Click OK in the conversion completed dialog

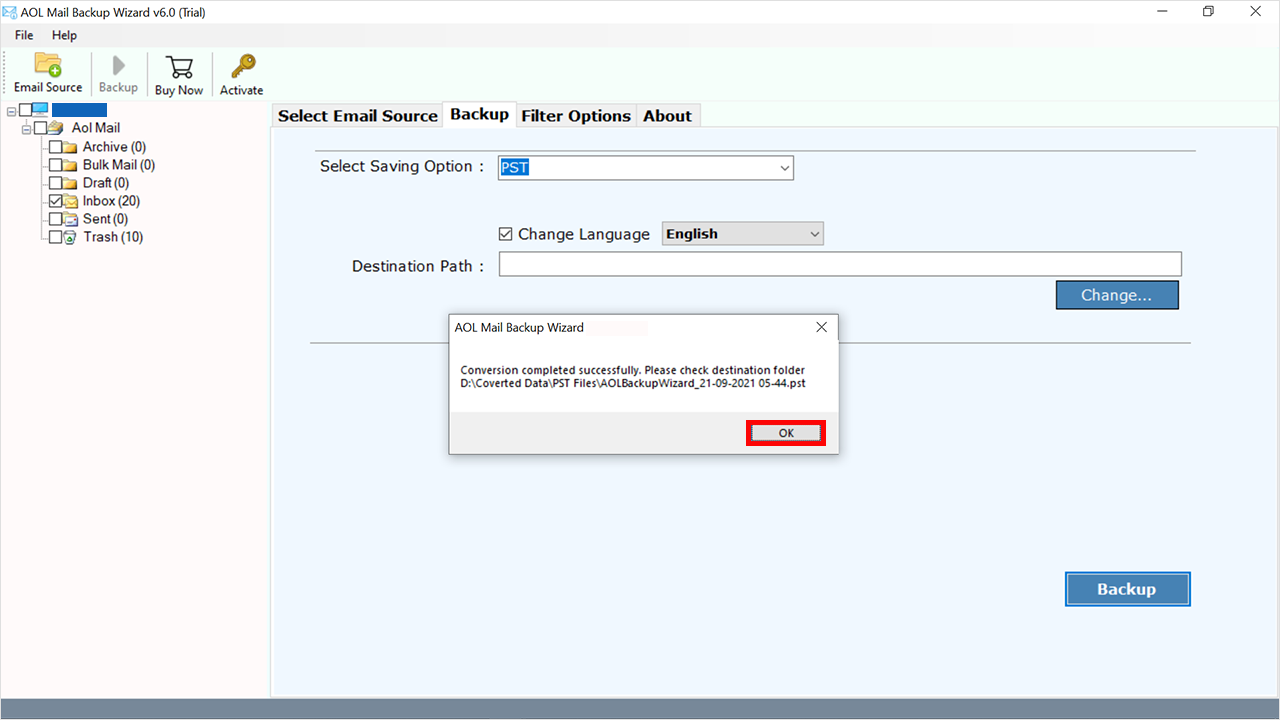[786, 433]
